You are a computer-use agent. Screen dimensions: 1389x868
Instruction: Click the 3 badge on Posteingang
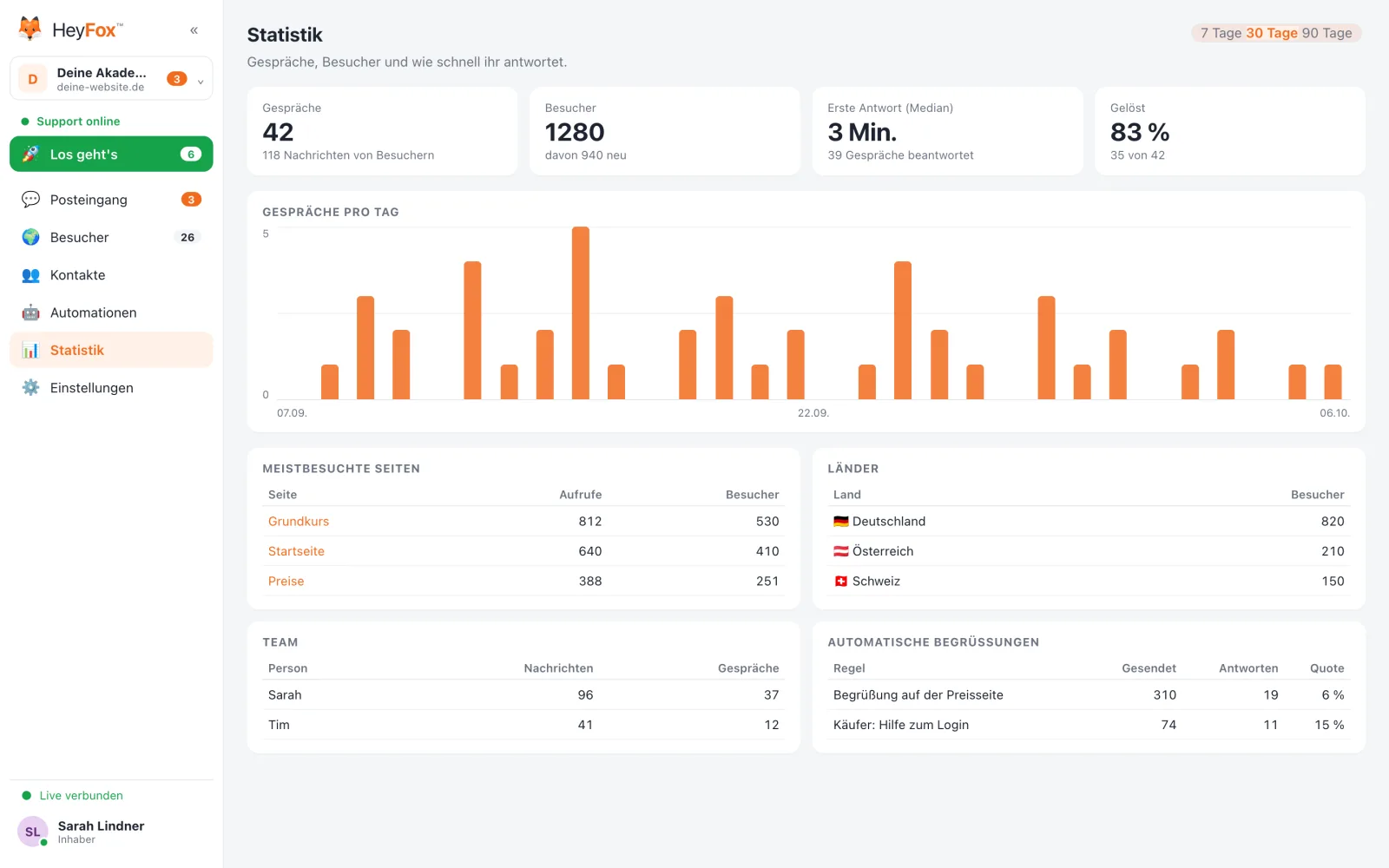click(191, 200)
